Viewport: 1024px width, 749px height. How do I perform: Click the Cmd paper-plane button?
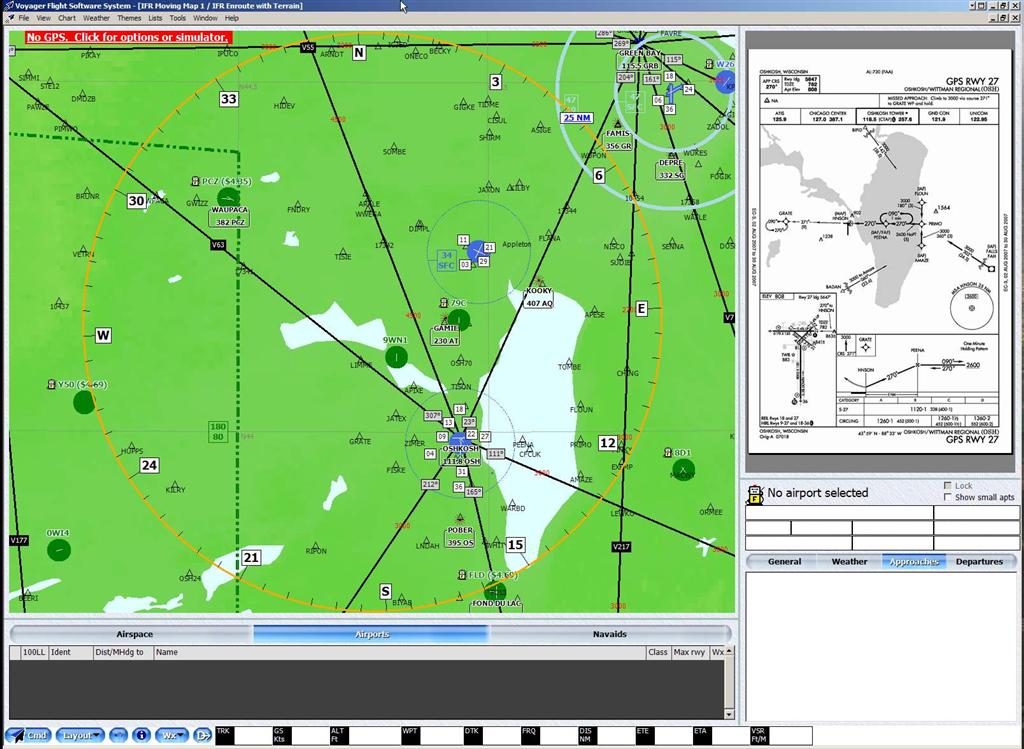[27, 735]
